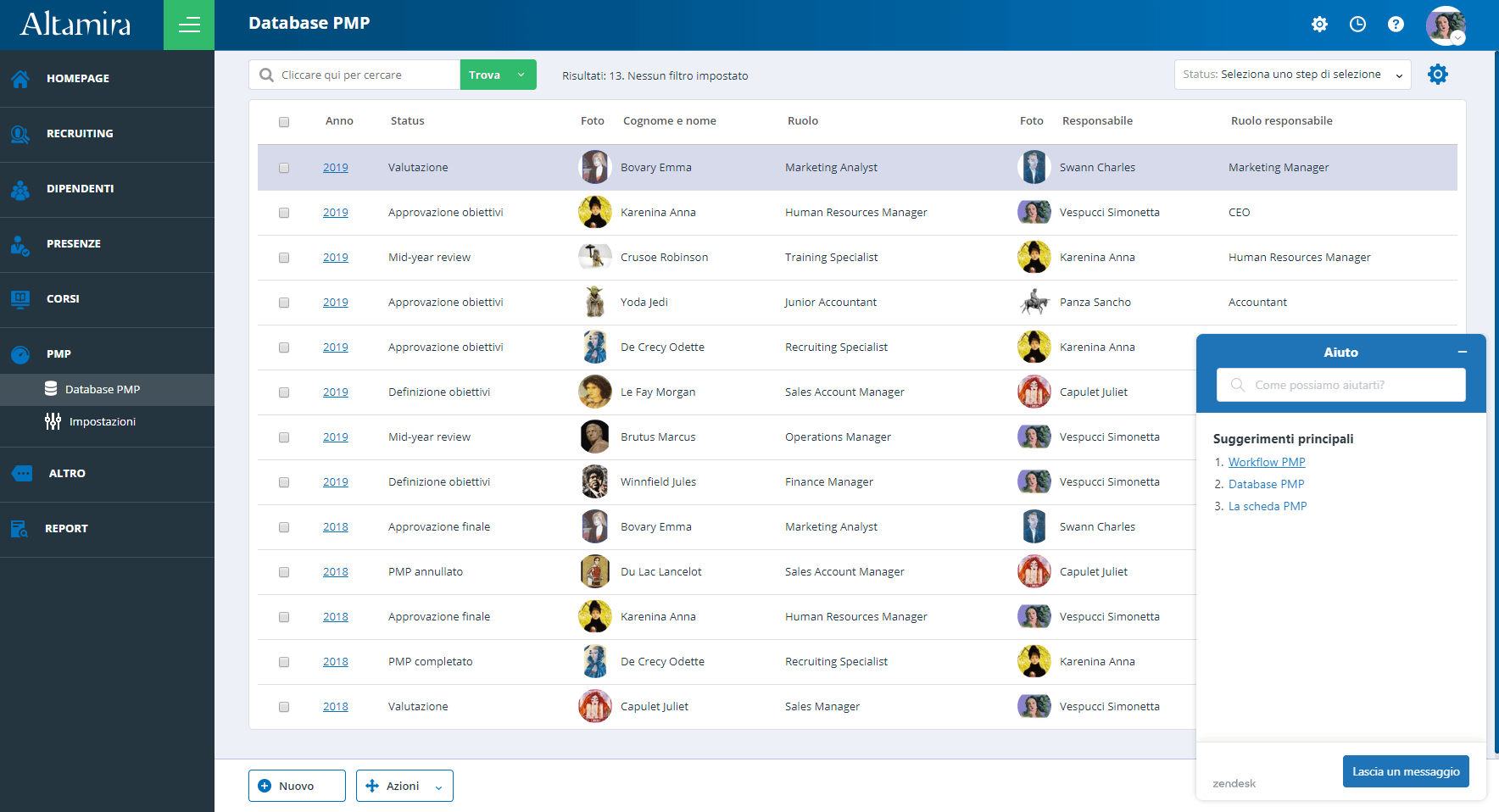Open the Workflow PMP help suggestion
This screenshot has width=1499, height=812.
[x=1266, y=462]
